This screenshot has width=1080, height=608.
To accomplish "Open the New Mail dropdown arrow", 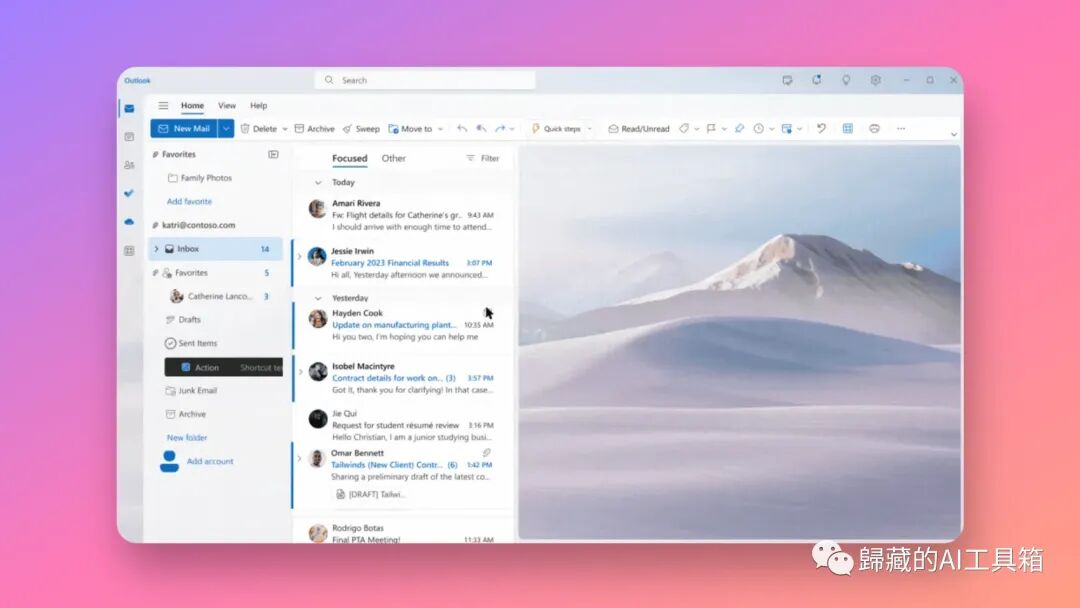I will pyautogui.click(x=226, y=129).
